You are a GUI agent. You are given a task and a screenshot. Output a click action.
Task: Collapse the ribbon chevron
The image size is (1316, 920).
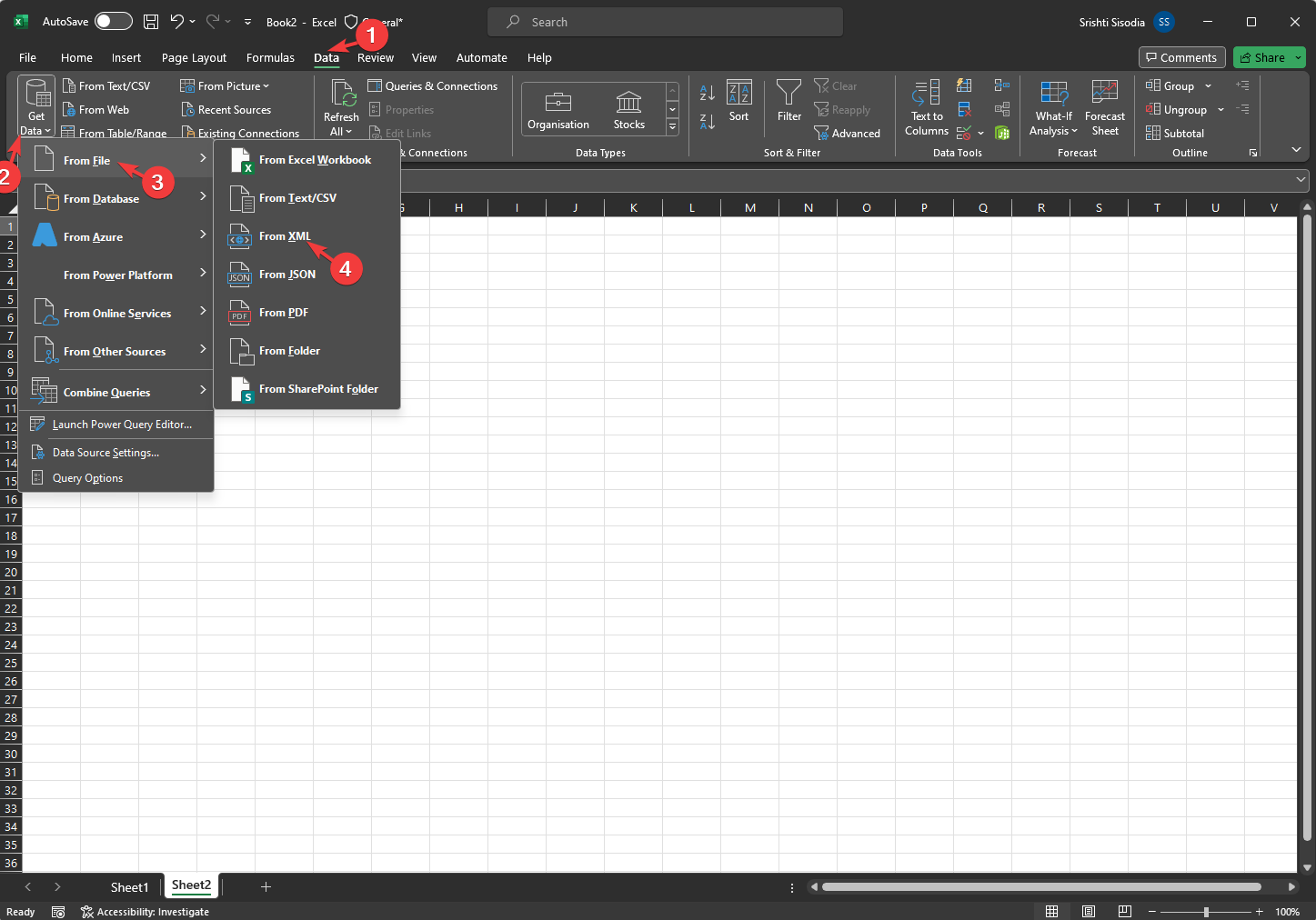coord(1296,149)
